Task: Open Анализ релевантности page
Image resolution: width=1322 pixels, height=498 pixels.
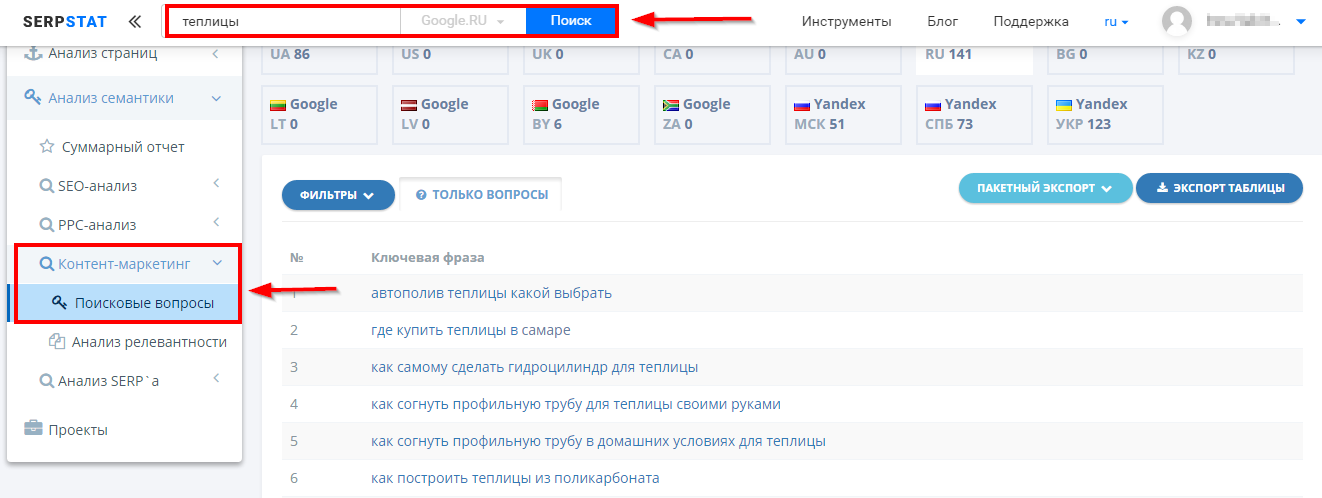Action: (149, 342)
